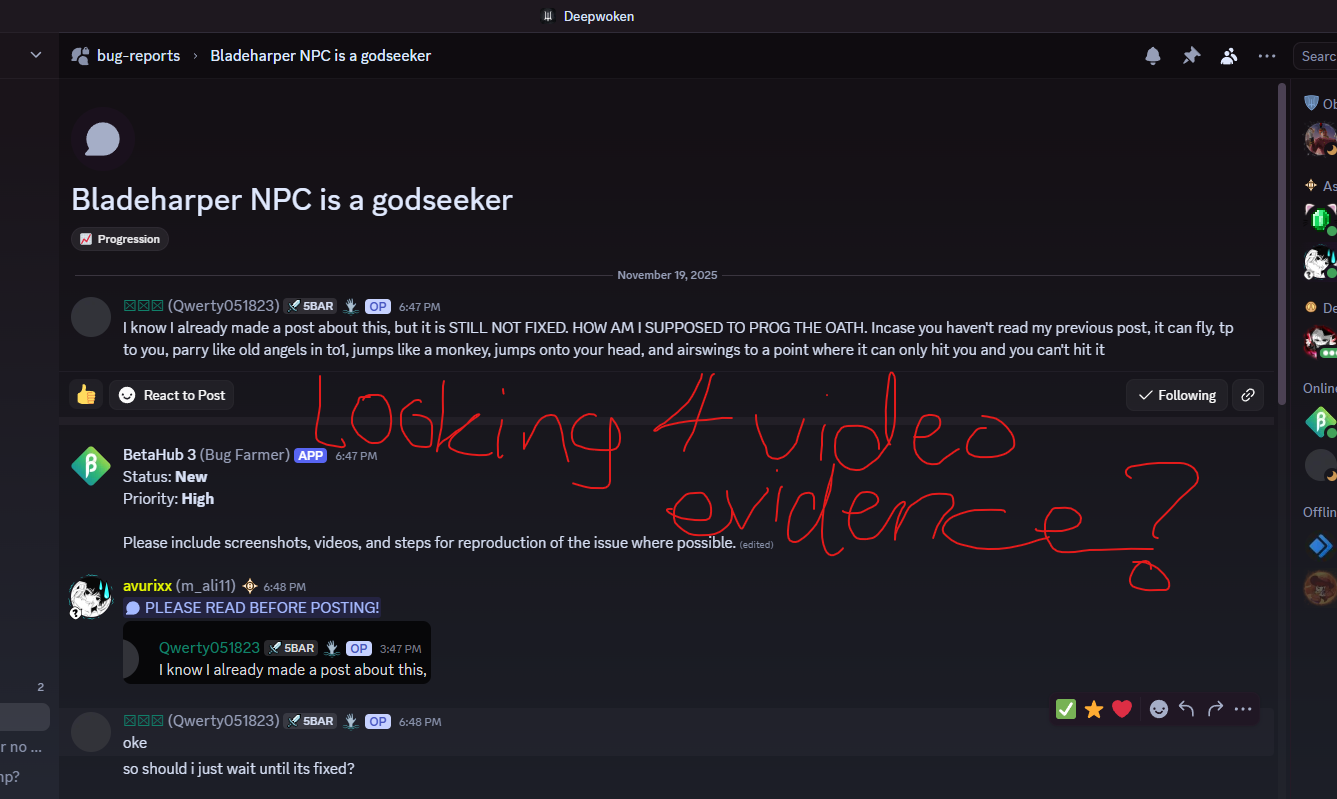React with the red heart emoji
Viewport: 1337px width, 799px height.
[x=1122, y=709]
